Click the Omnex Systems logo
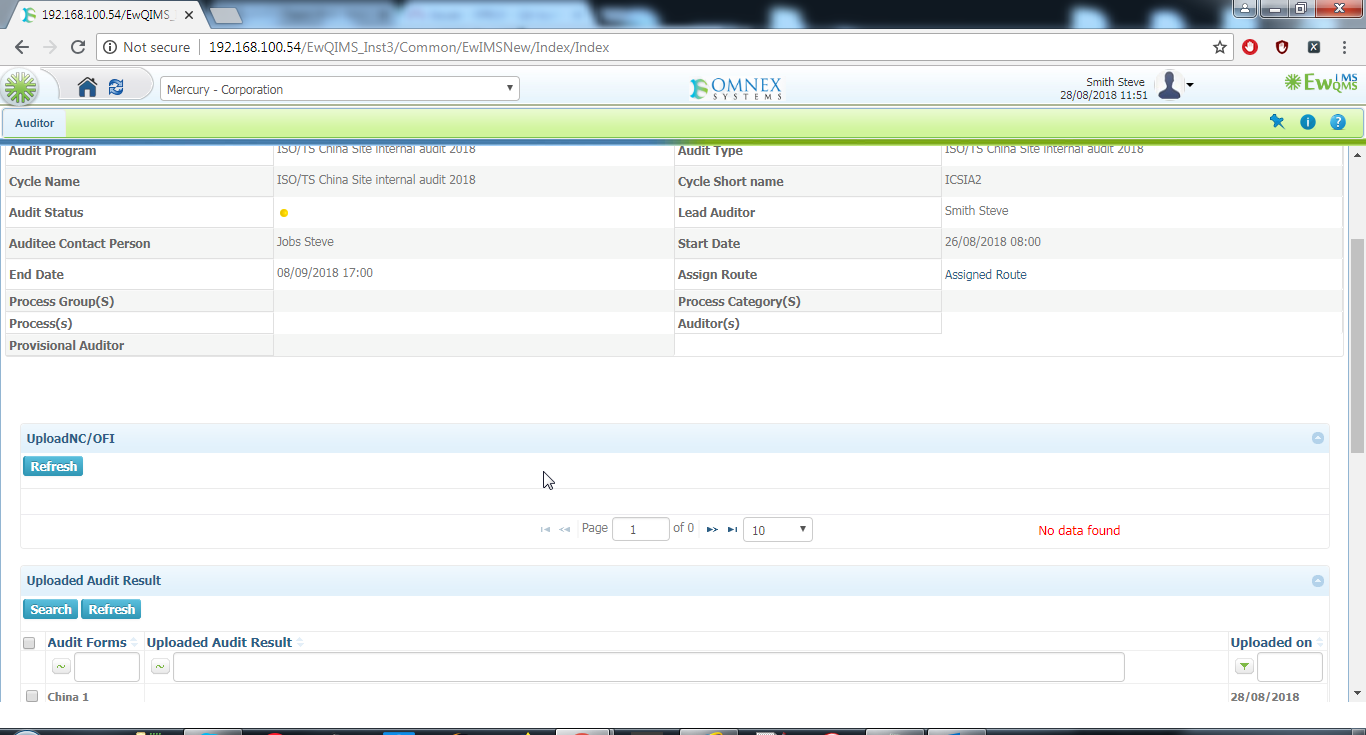Viewport: 1366px width, 735px height. coord(736,88)
